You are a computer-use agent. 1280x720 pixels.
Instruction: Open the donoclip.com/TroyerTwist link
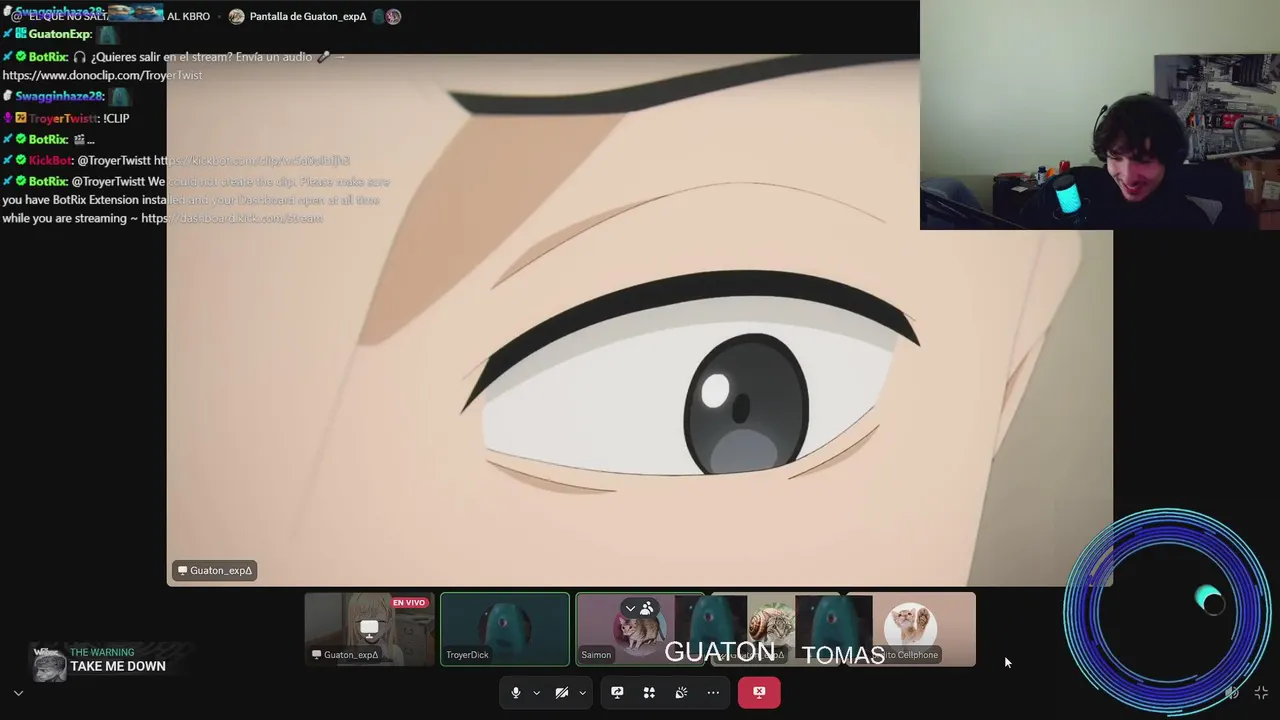(102, 75)
